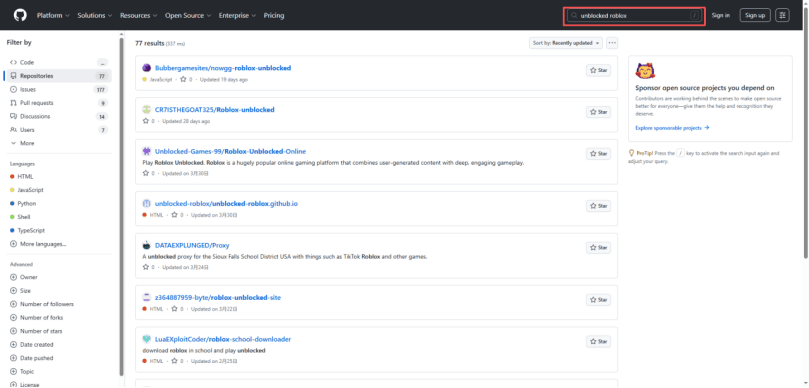Show More languages in the filter

pos(38,244)
